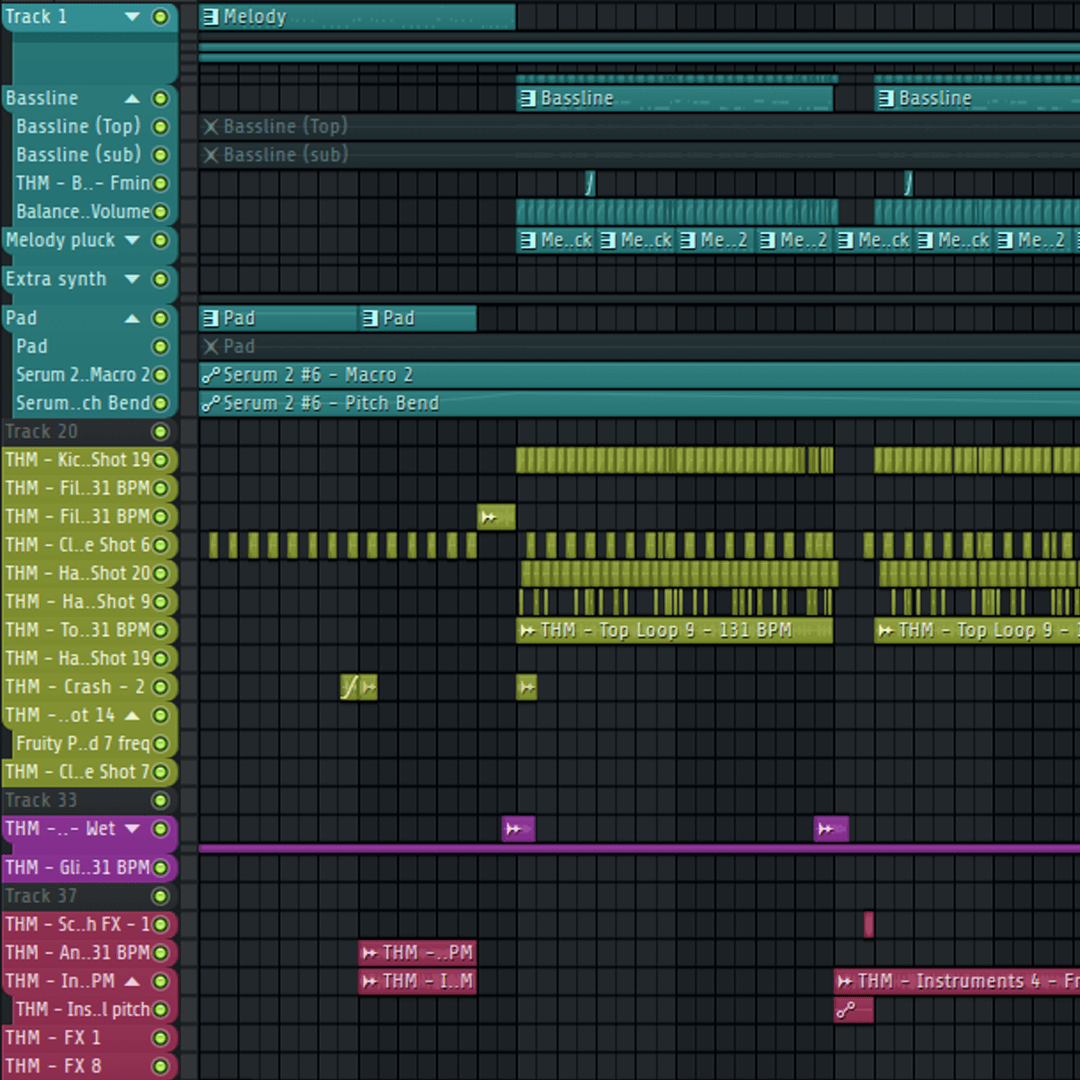The image size is (1080, 1080).
Task: Click waveform icon on THM - Instruments 4 clip
Action: (x=846, y=981)
